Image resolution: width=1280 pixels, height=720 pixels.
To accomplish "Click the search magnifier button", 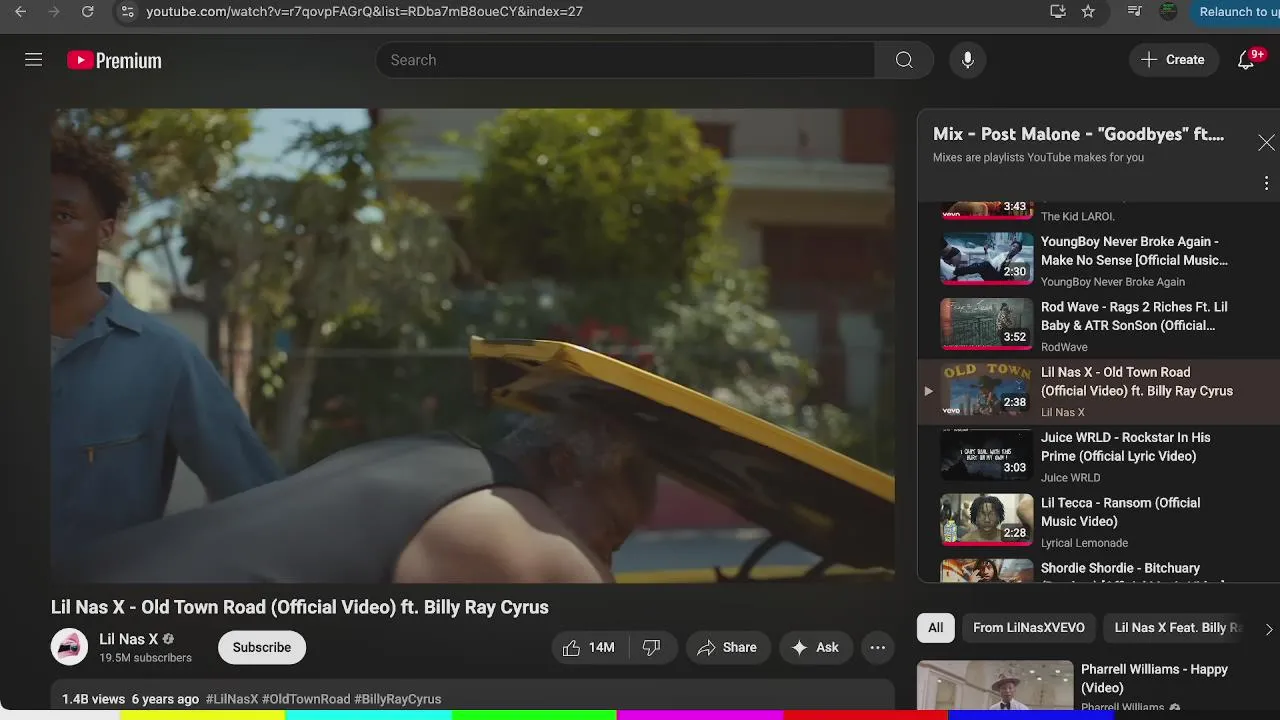I will [x=904, y=60].
